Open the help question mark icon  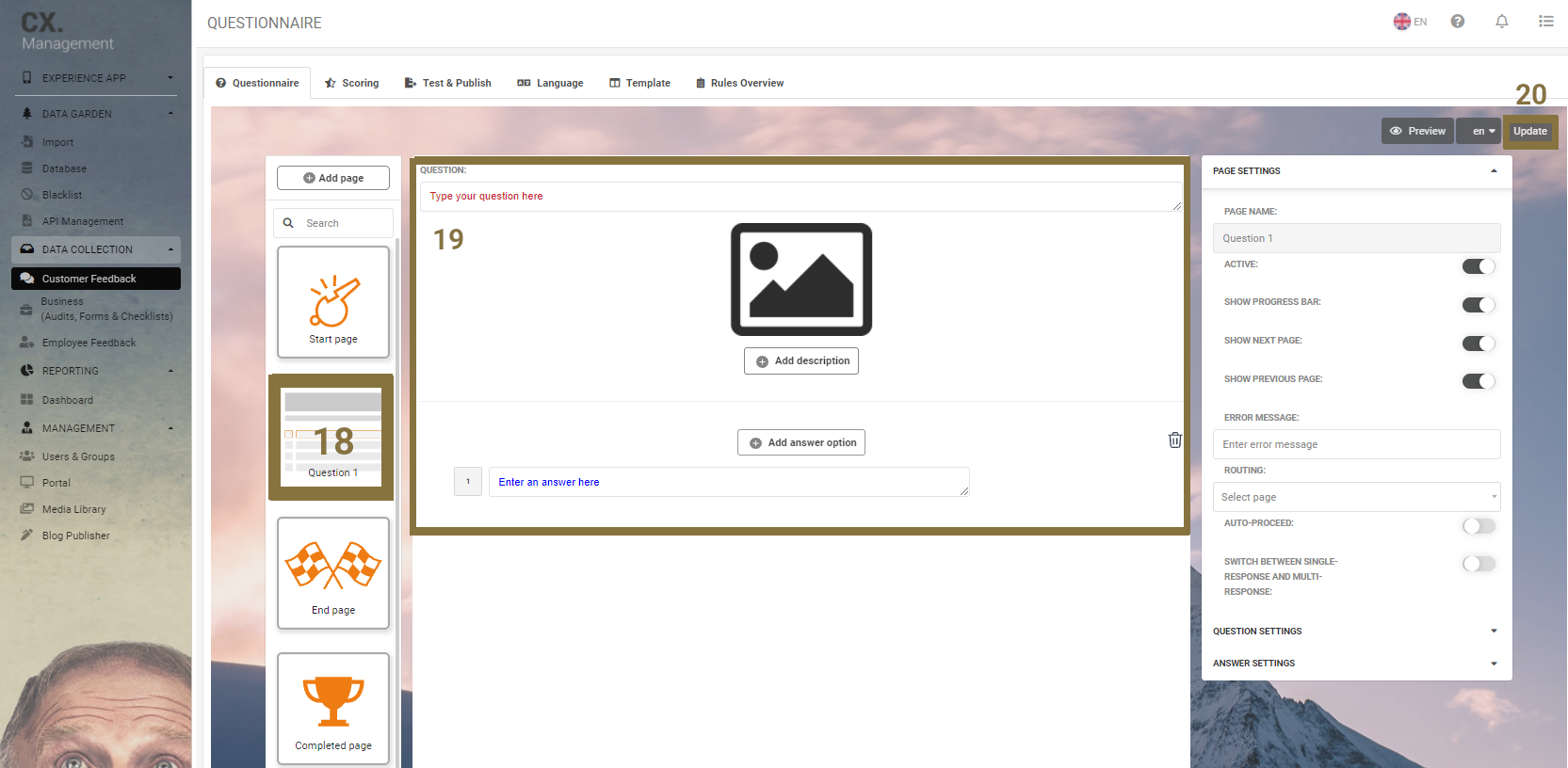pyautogui.click(x=1457, y=22)
